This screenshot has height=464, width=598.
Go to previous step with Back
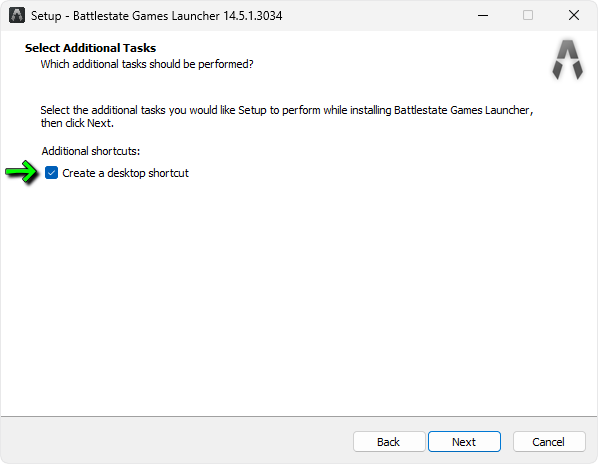point(389,442)
